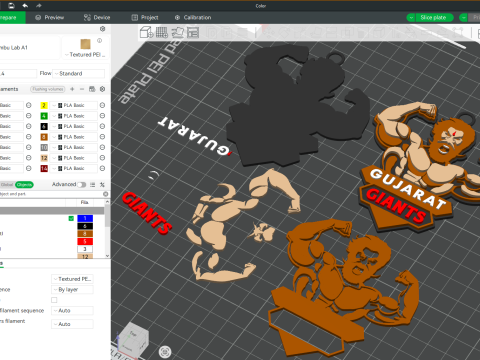Edit preset of filament 14
The image size is (480, 360).
click(102, 168)
